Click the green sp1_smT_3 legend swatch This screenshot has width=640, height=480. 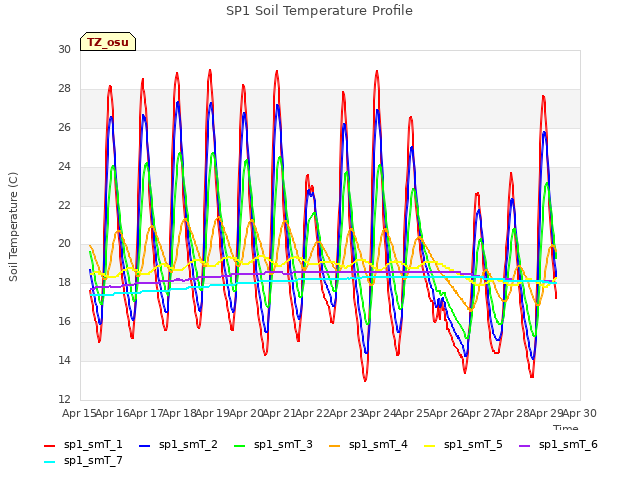point(240,446)
